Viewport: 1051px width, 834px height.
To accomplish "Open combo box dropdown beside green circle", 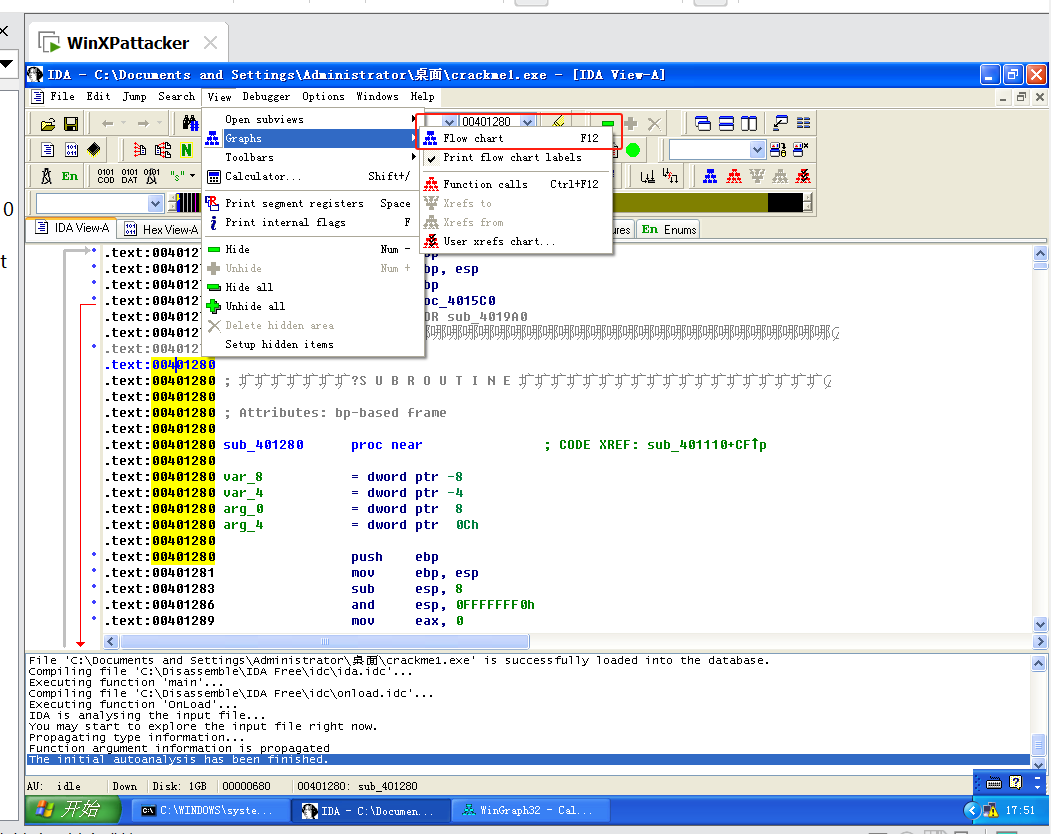I will (x=757, y=150).
